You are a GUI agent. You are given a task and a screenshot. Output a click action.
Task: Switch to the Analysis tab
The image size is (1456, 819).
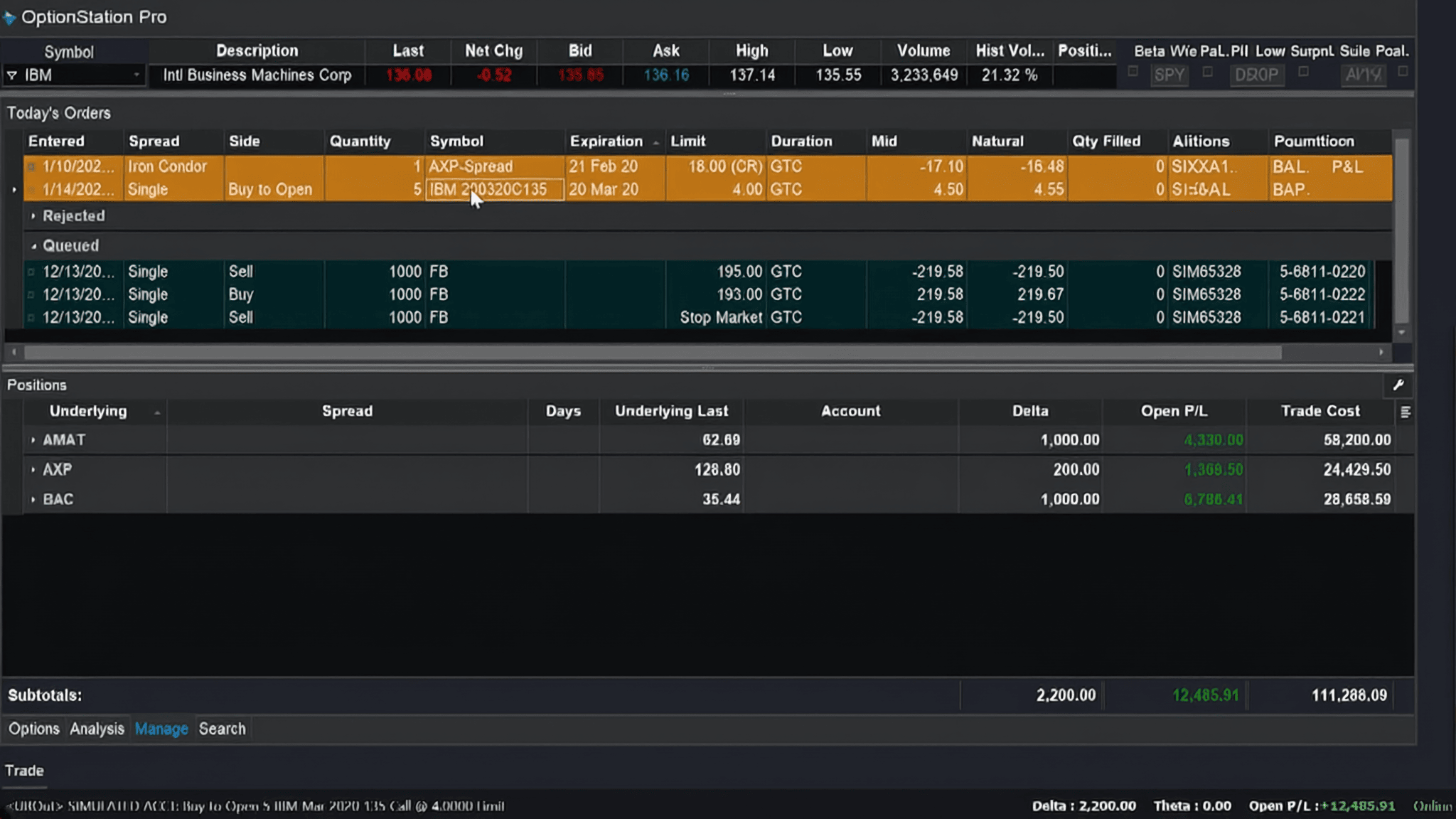coord(97,729)
